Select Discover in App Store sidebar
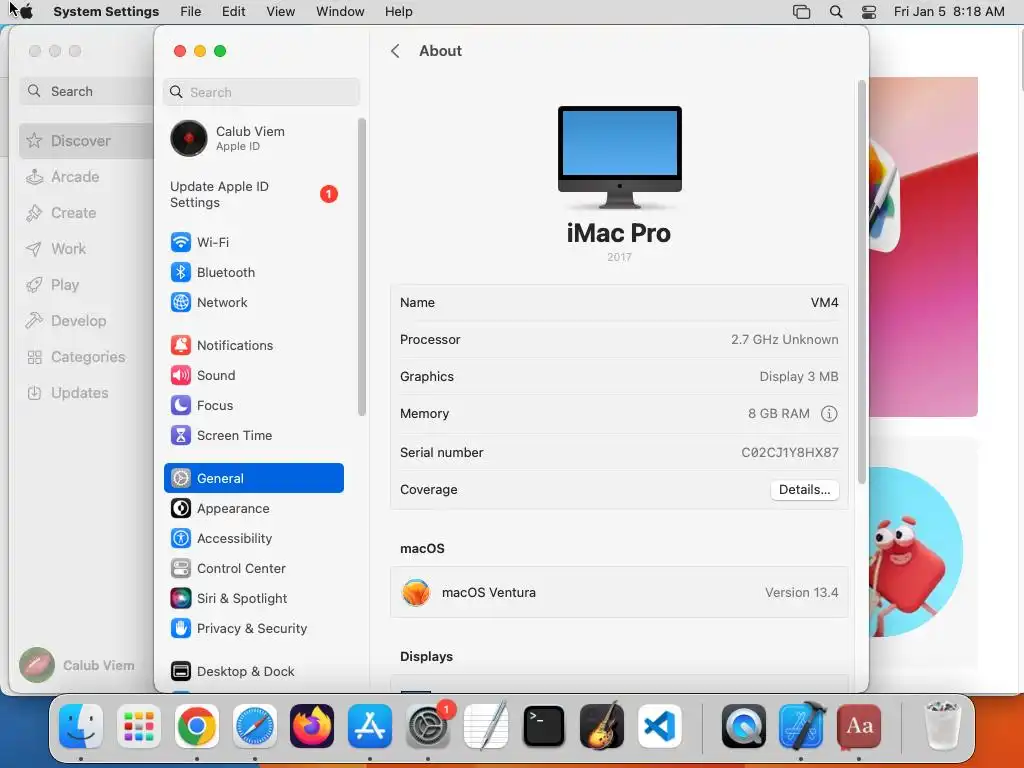This screenshot has width=1024, height=768. (x=87, y=141)
